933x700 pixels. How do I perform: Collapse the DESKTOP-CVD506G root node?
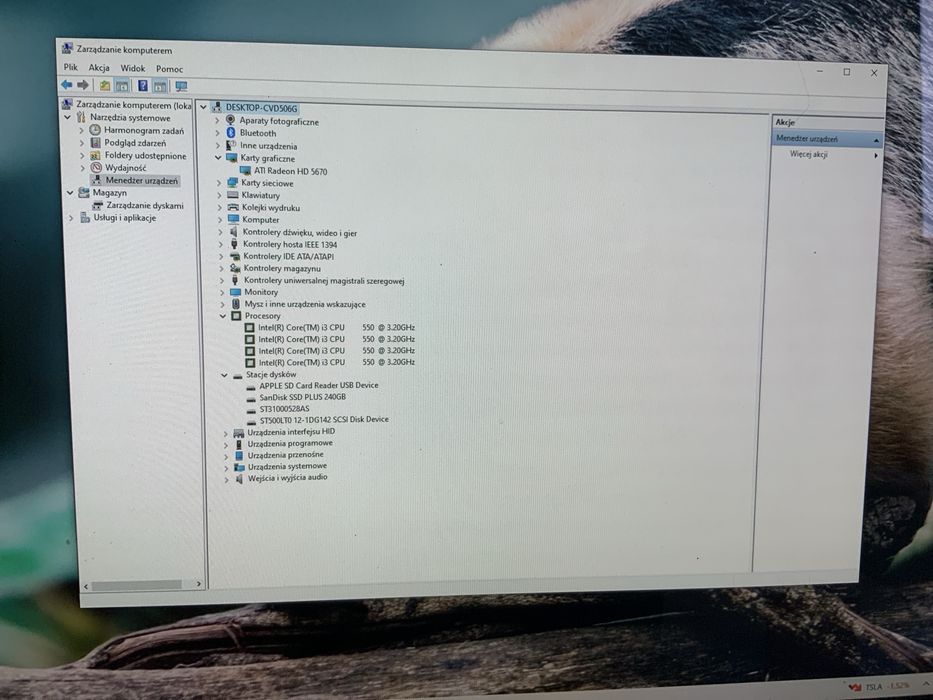[203, 107]
